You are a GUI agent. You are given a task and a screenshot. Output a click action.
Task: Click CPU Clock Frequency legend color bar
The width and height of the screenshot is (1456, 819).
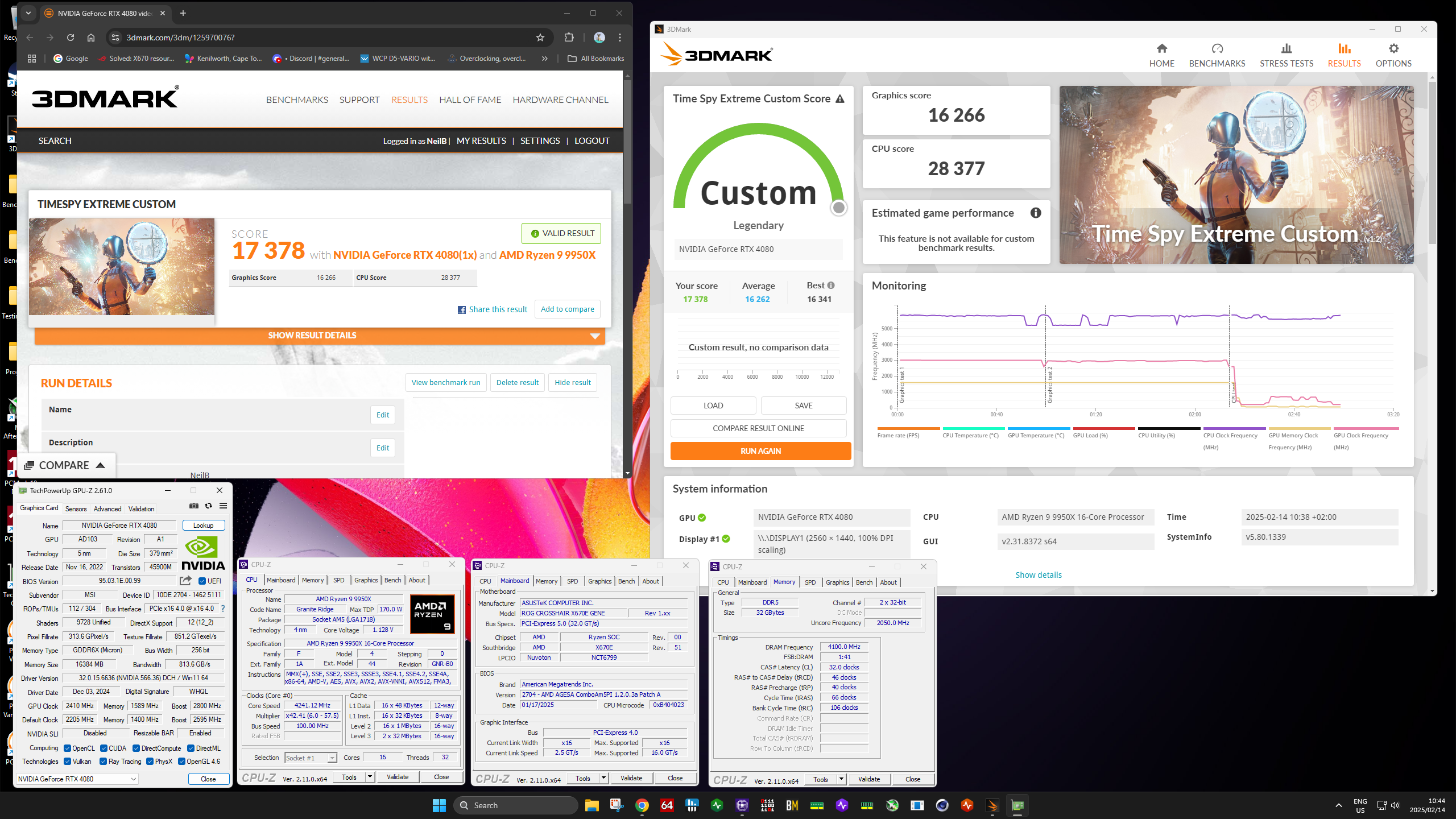(1234, 428)
